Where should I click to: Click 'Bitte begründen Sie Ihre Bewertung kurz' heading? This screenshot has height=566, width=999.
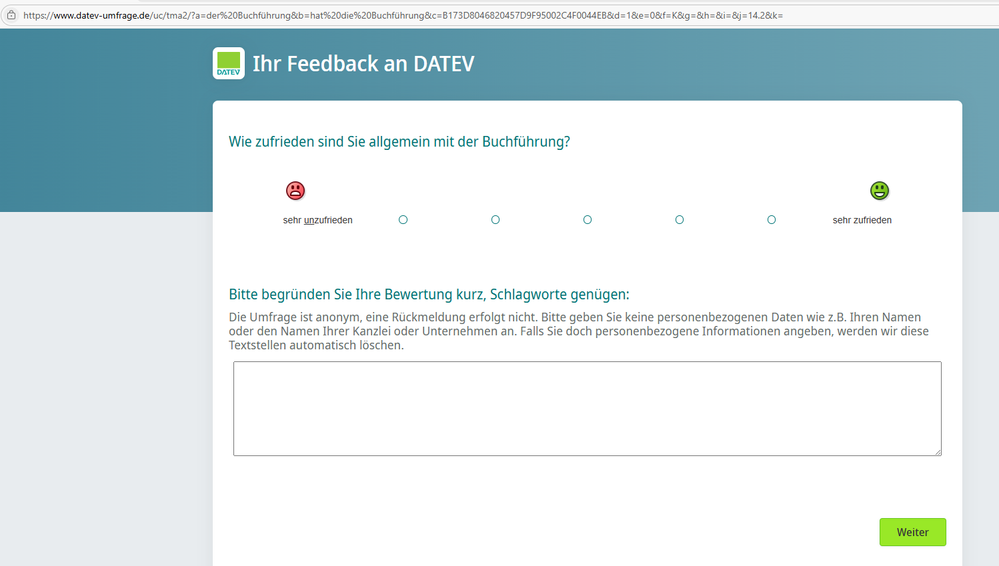point(429,294)
